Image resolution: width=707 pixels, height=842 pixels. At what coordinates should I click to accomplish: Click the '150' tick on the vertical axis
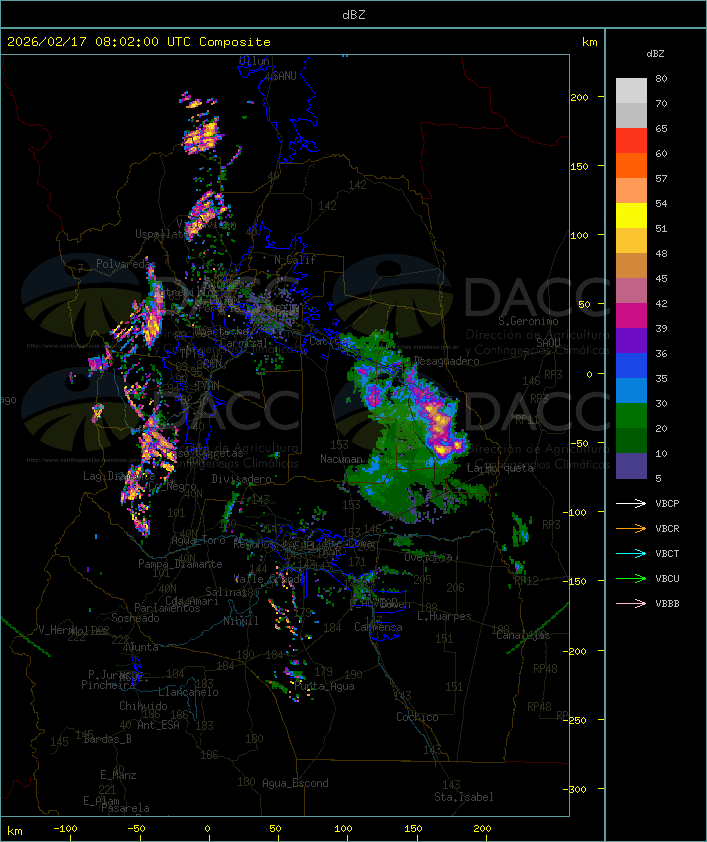[579, 166]
